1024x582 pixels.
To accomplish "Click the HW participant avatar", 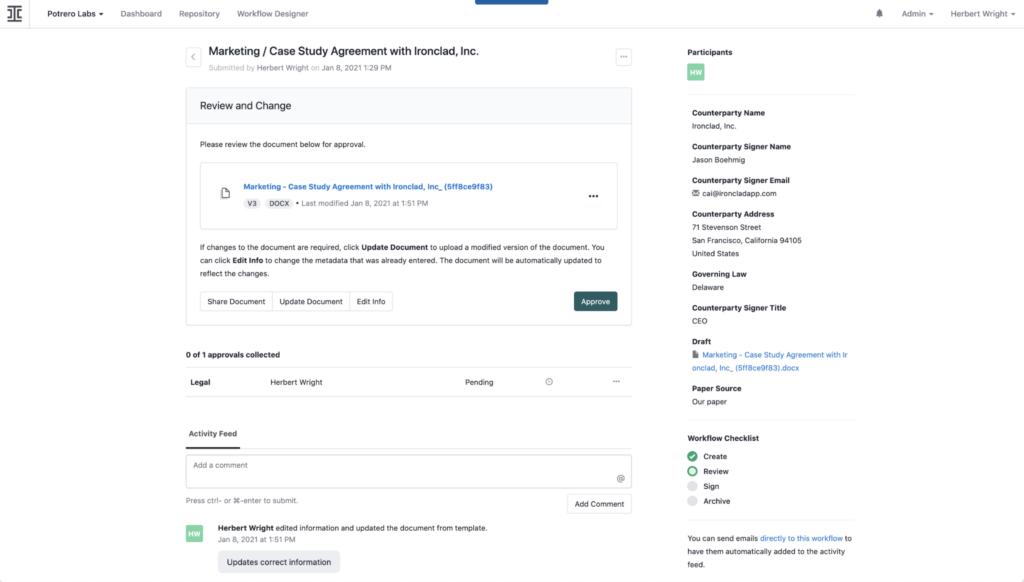I will 695,72.
